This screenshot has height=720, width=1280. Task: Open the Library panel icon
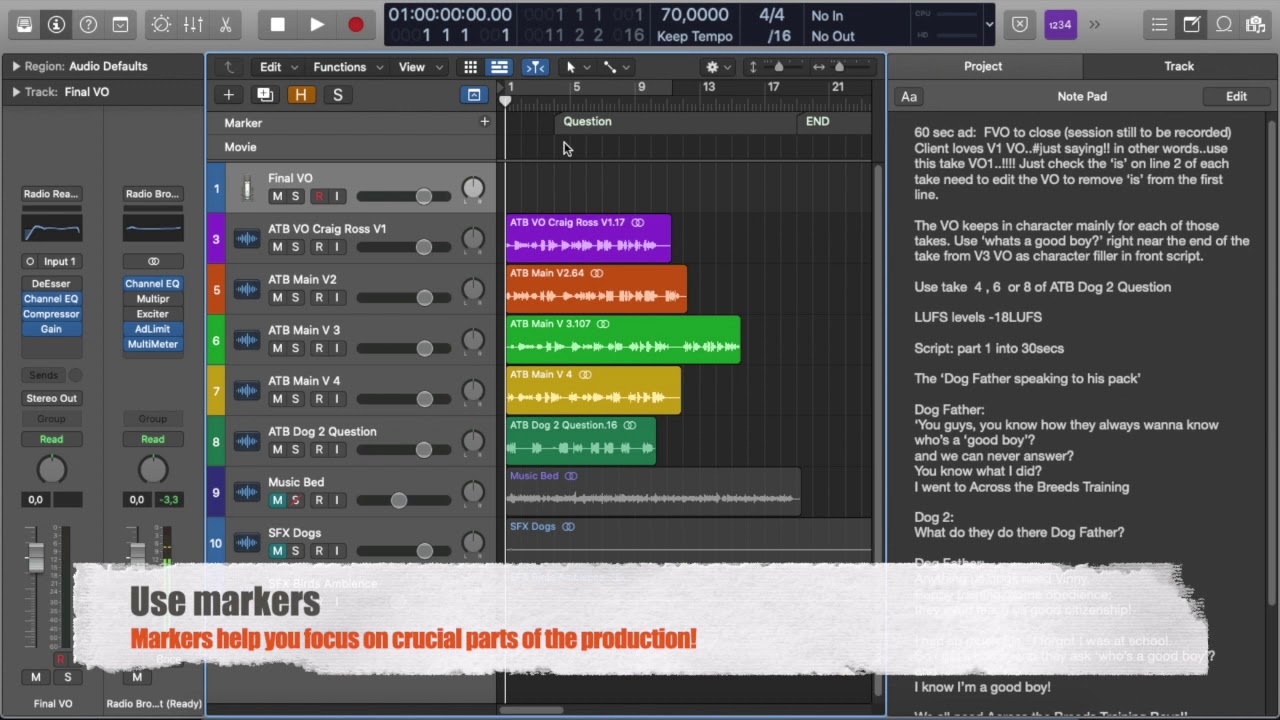click(24, 25)
